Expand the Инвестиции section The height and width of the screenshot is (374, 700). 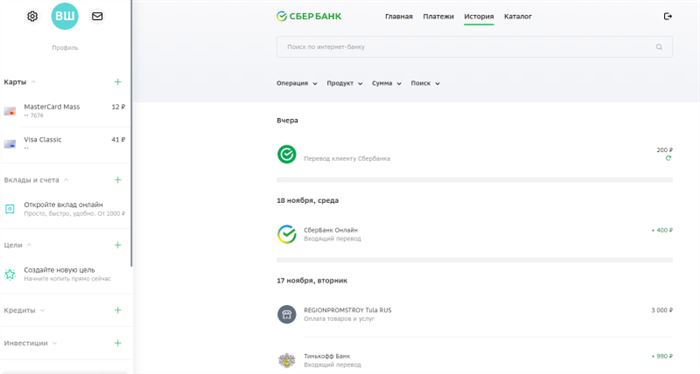coord(54,343)
